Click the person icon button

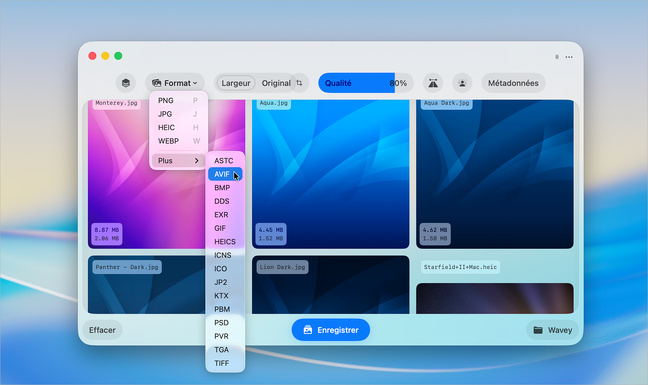coord(462,83)
